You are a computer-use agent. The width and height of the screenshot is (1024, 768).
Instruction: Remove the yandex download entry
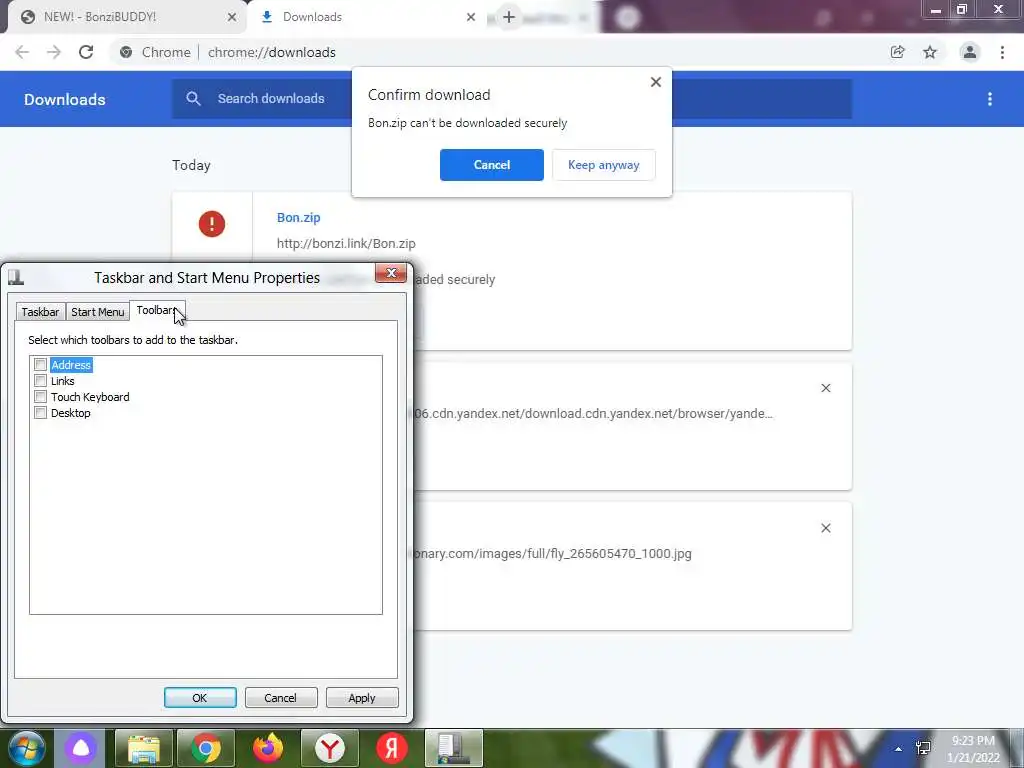coord(825,388)
